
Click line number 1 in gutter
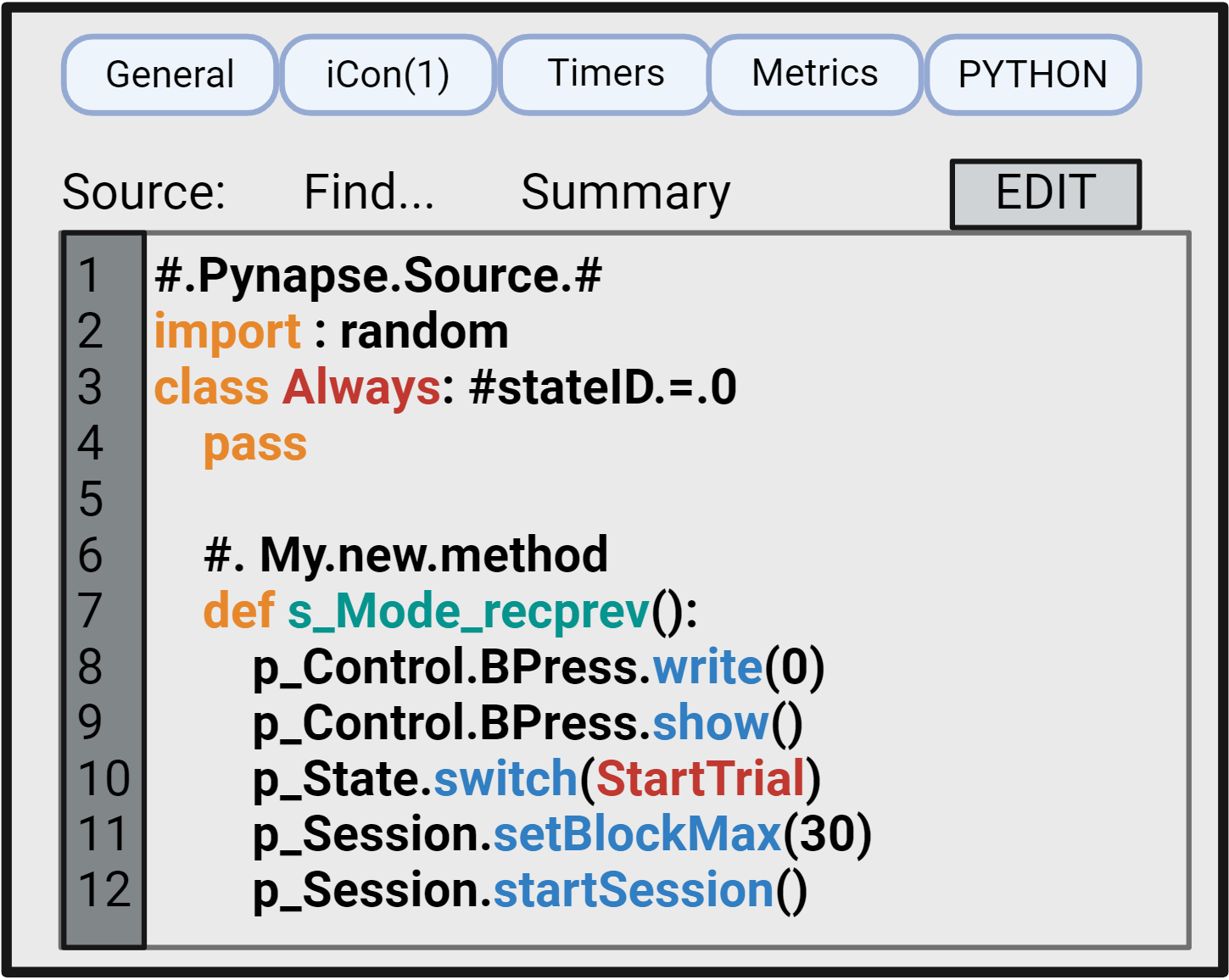point(90,276)
